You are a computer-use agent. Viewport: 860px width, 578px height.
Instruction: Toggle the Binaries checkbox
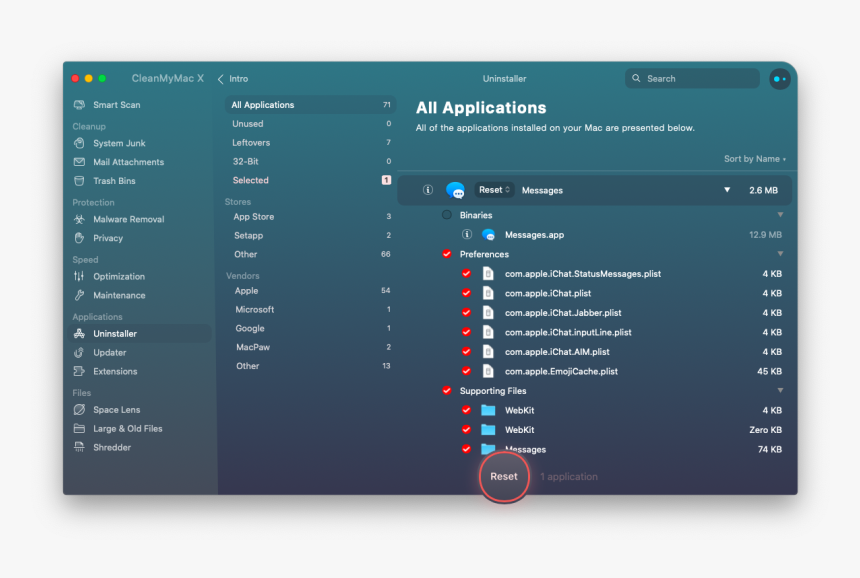click(447, 215)
